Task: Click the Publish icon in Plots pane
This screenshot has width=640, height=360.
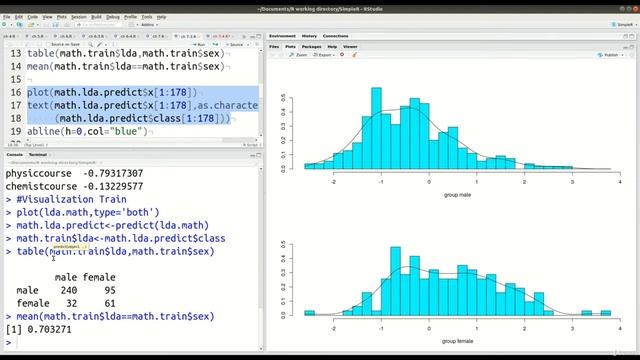Action: (x=600, y=55)
